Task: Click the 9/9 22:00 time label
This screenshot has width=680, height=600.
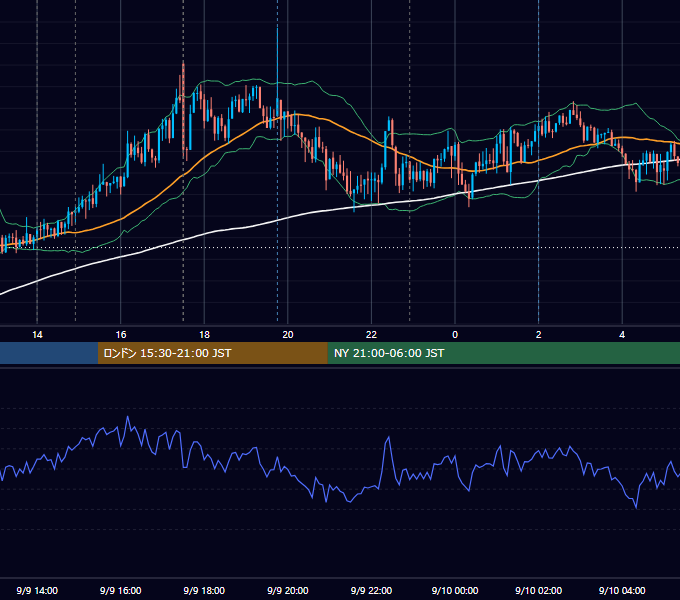Action: tap(371, 590)
